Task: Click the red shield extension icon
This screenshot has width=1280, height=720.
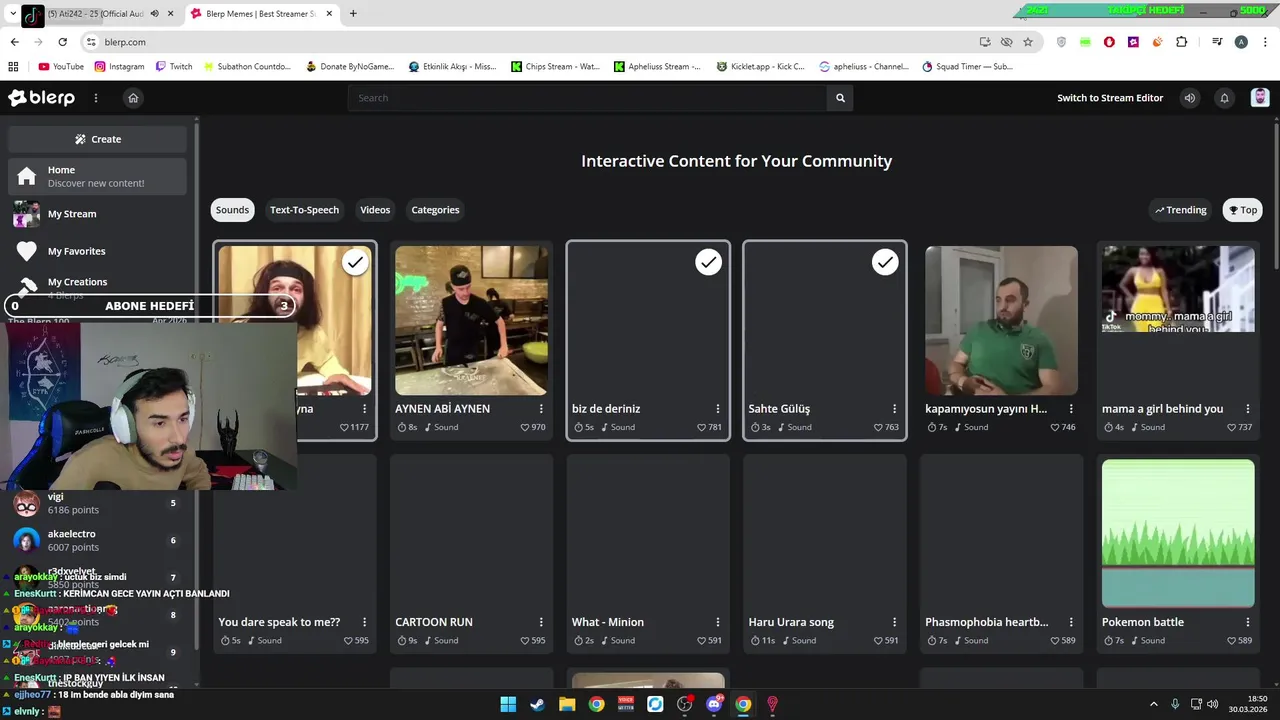Action: click(1109, 42)
